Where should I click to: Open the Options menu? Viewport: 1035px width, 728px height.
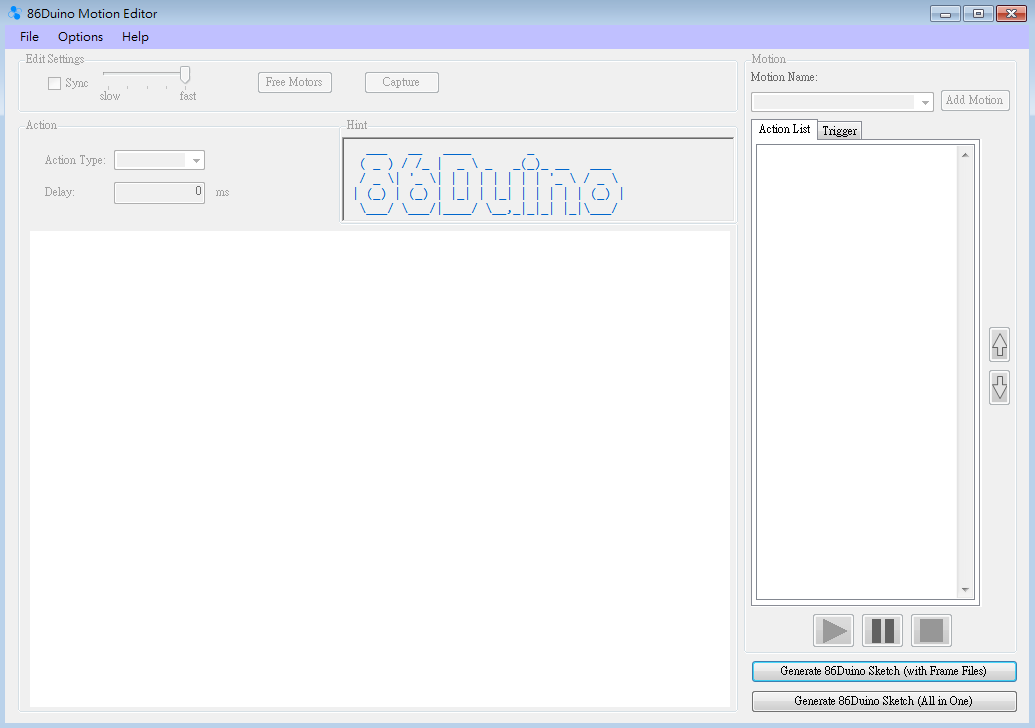click(81, 37)
